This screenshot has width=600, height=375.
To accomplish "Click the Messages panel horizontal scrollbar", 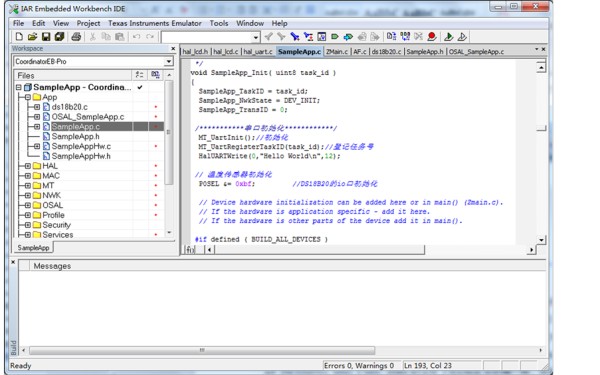I will pos(202,350).
